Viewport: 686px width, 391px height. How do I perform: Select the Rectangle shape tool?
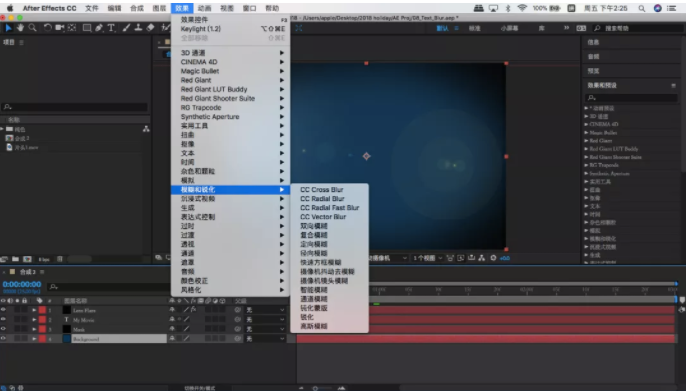[x=87, y=28]
